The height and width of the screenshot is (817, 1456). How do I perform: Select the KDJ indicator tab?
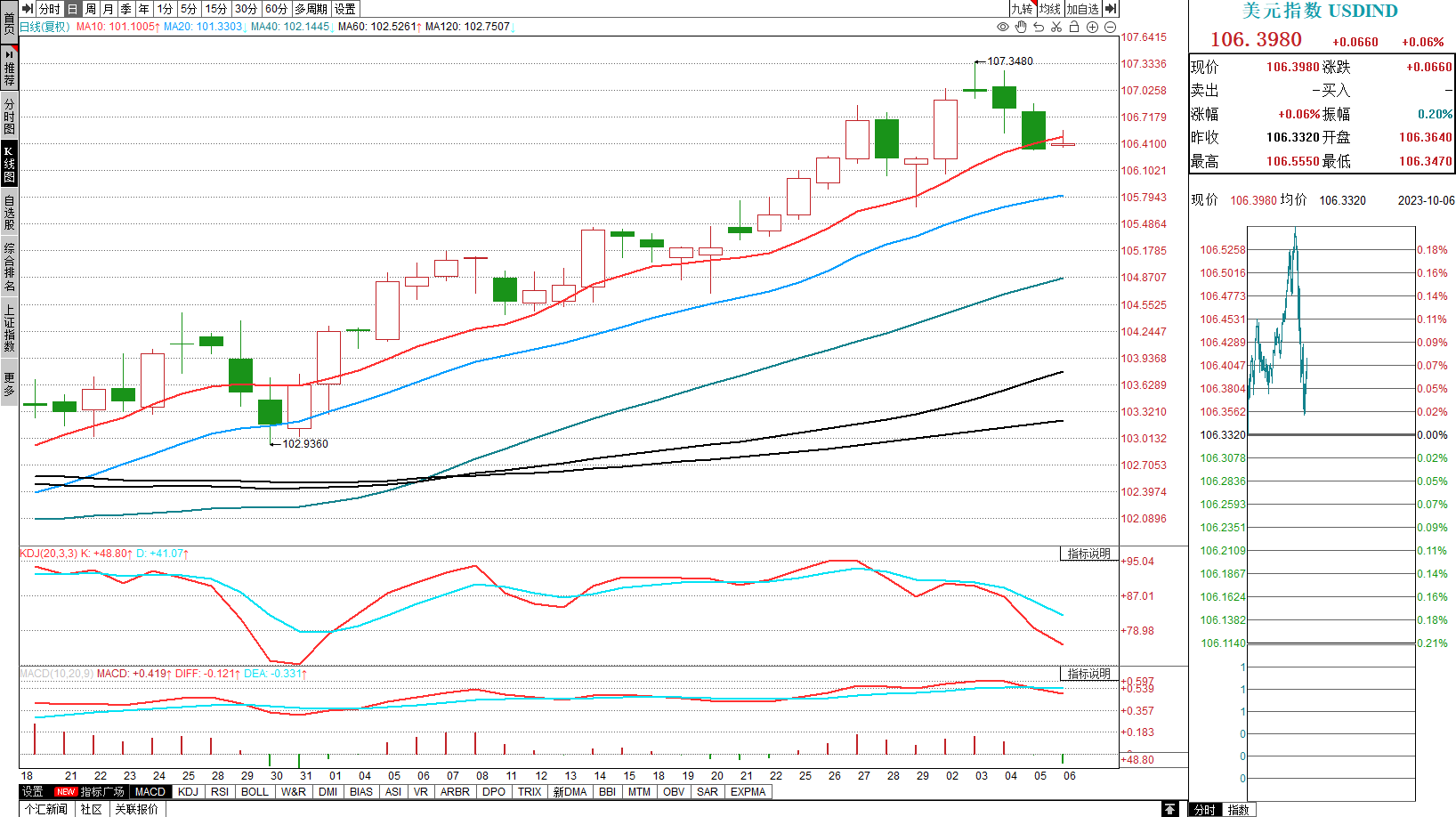point(188,792)
